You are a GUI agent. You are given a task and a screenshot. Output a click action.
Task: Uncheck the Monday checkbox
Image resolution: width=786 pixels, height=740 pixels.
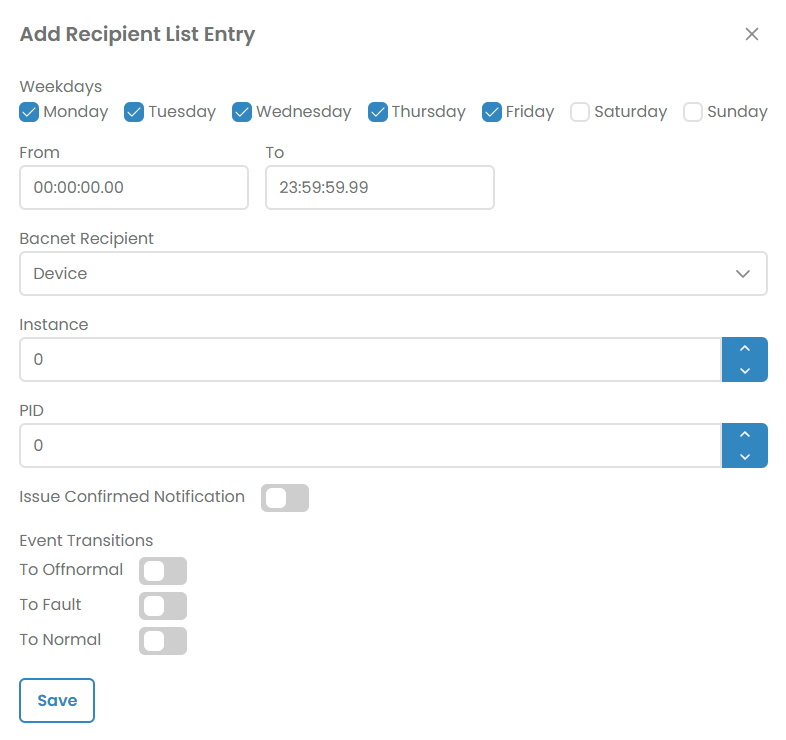click(x=30, y=112)
